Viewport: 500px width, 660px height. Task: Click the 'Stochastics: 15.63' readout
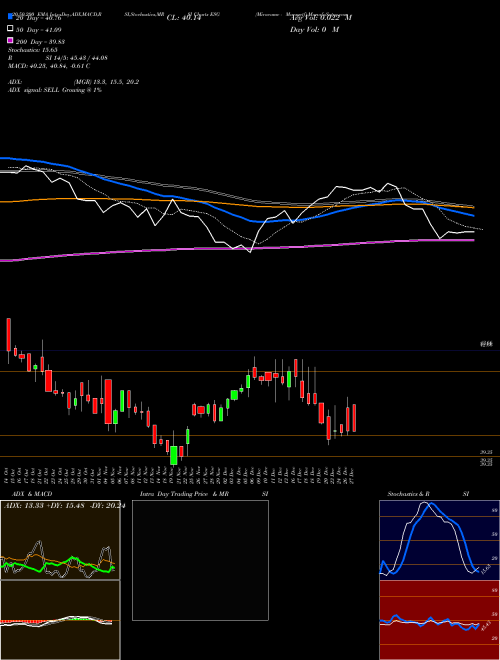pos(32,50)
